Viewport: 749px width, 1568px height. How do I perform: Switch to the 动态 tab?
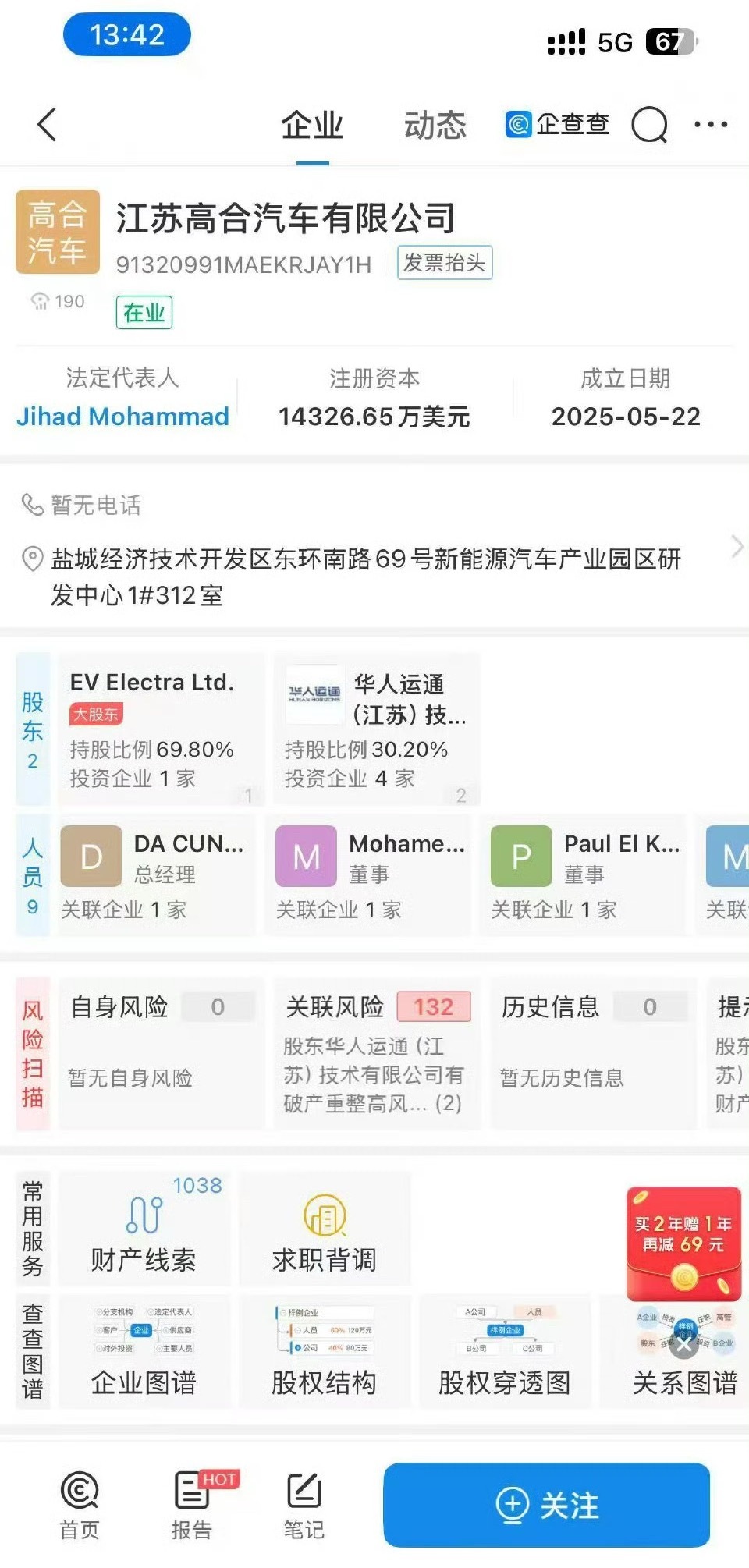click(x=435, y=125)
